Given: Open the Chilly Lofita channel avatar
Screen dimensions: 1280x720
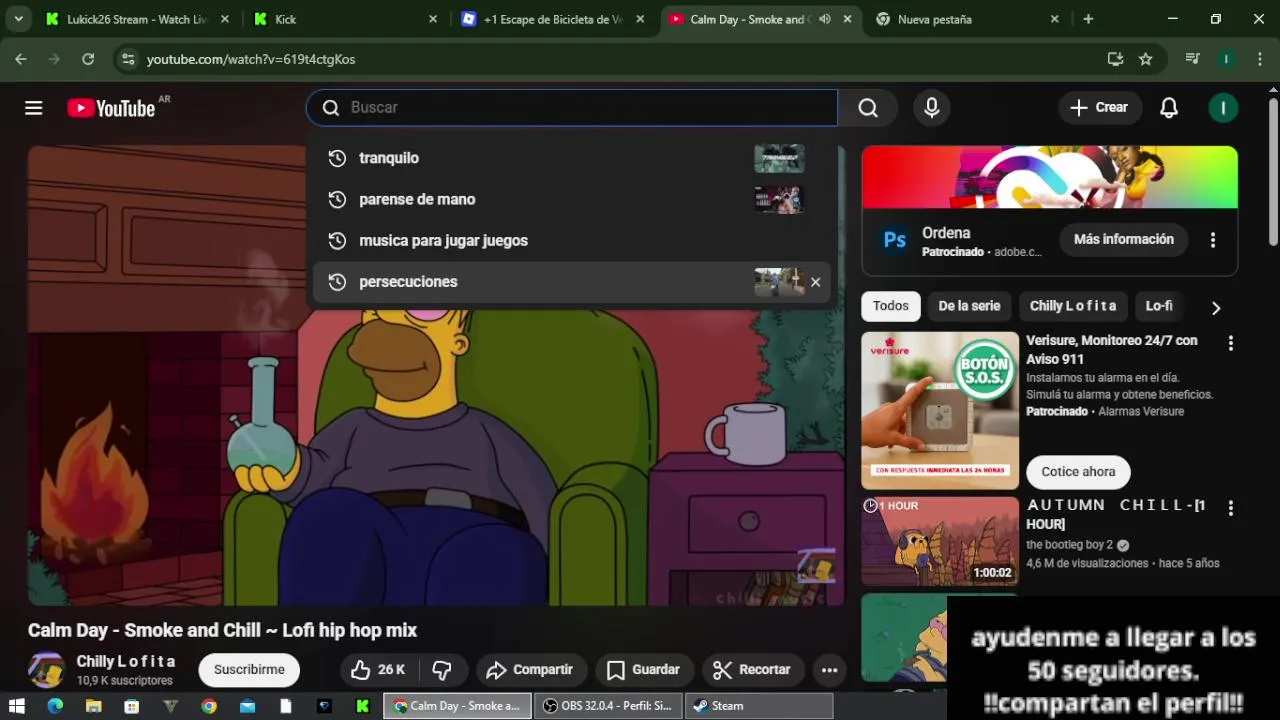Looking at the screenshot, I should coord(46,670).
